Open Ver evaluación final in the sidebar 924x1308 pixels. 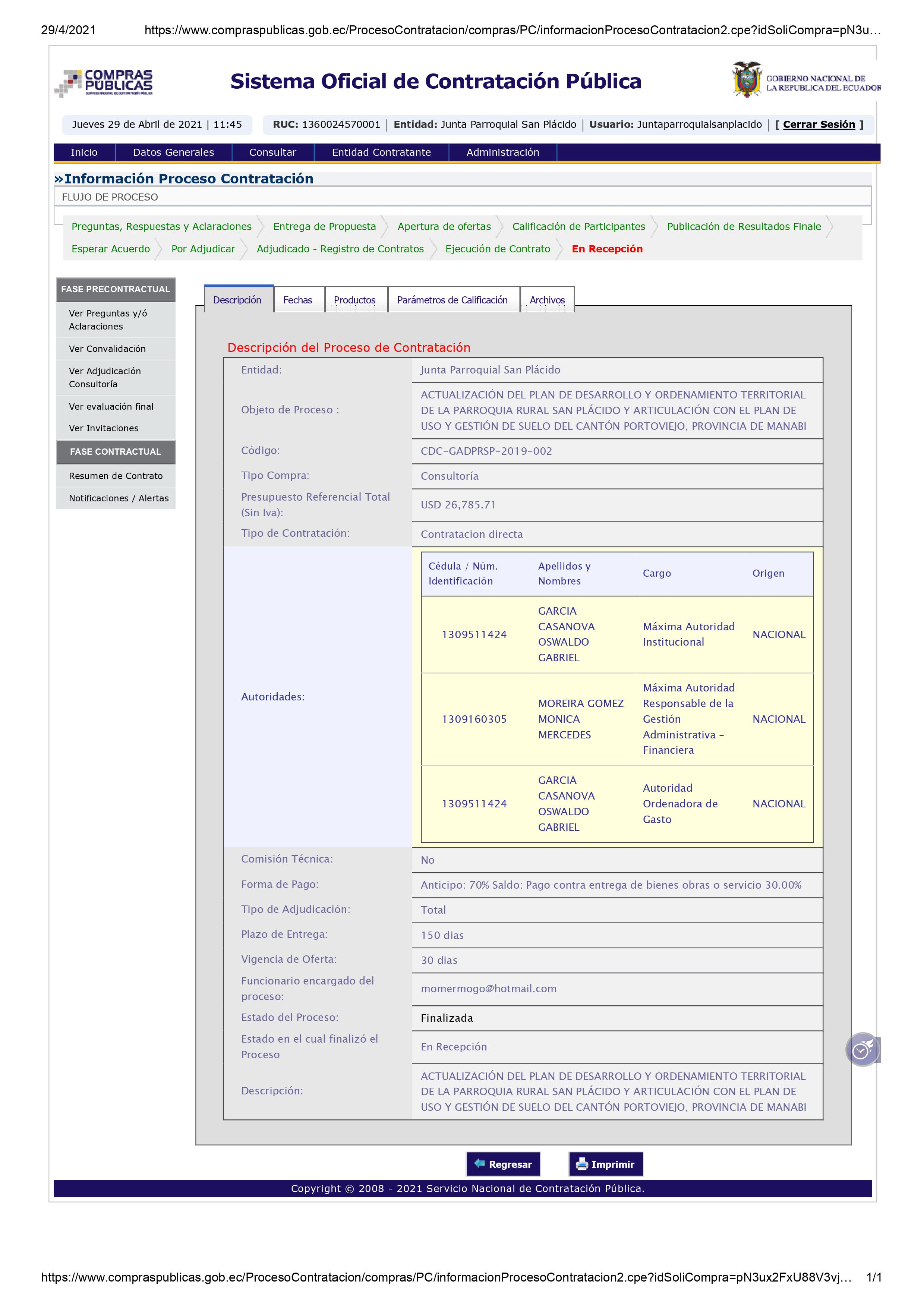(x=111, y=406)
